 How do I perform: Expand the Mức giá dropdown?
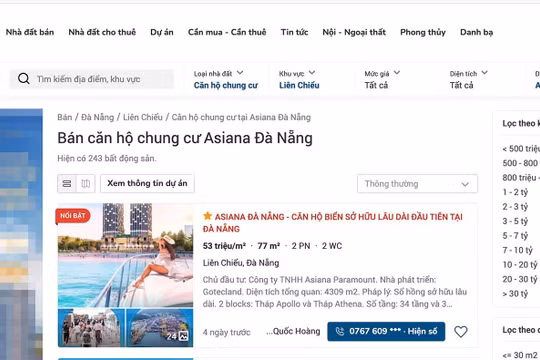pos(382,73)
